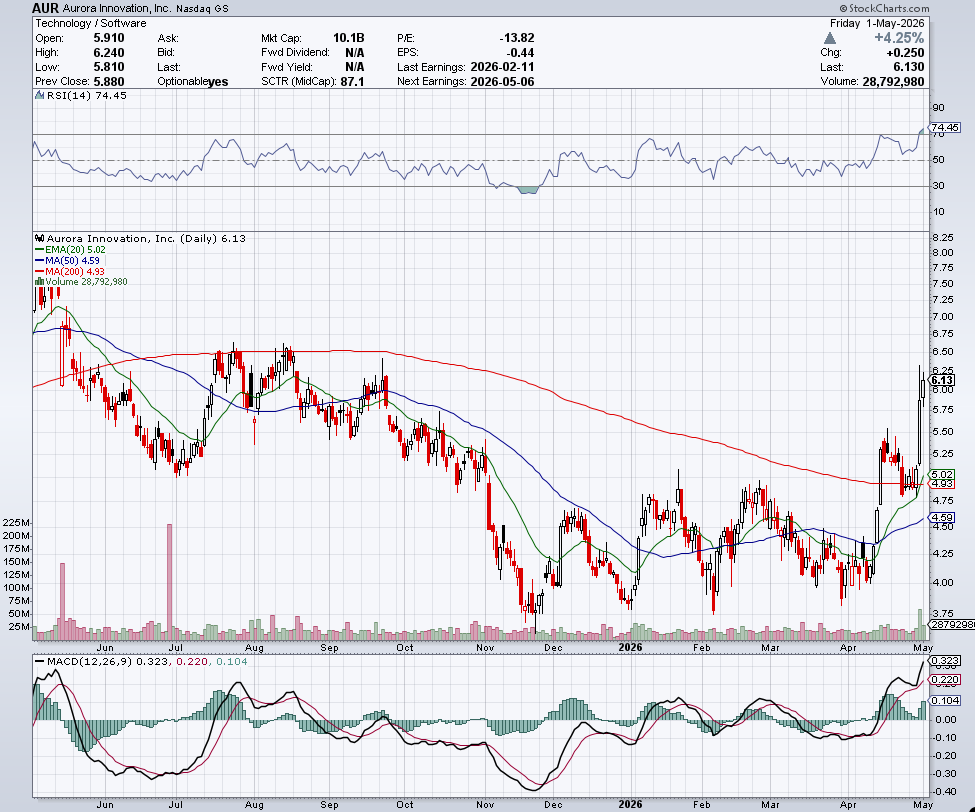Click the Nasdaq GS exchange label
The image size is (975, 812).
[x=202, y=9]
